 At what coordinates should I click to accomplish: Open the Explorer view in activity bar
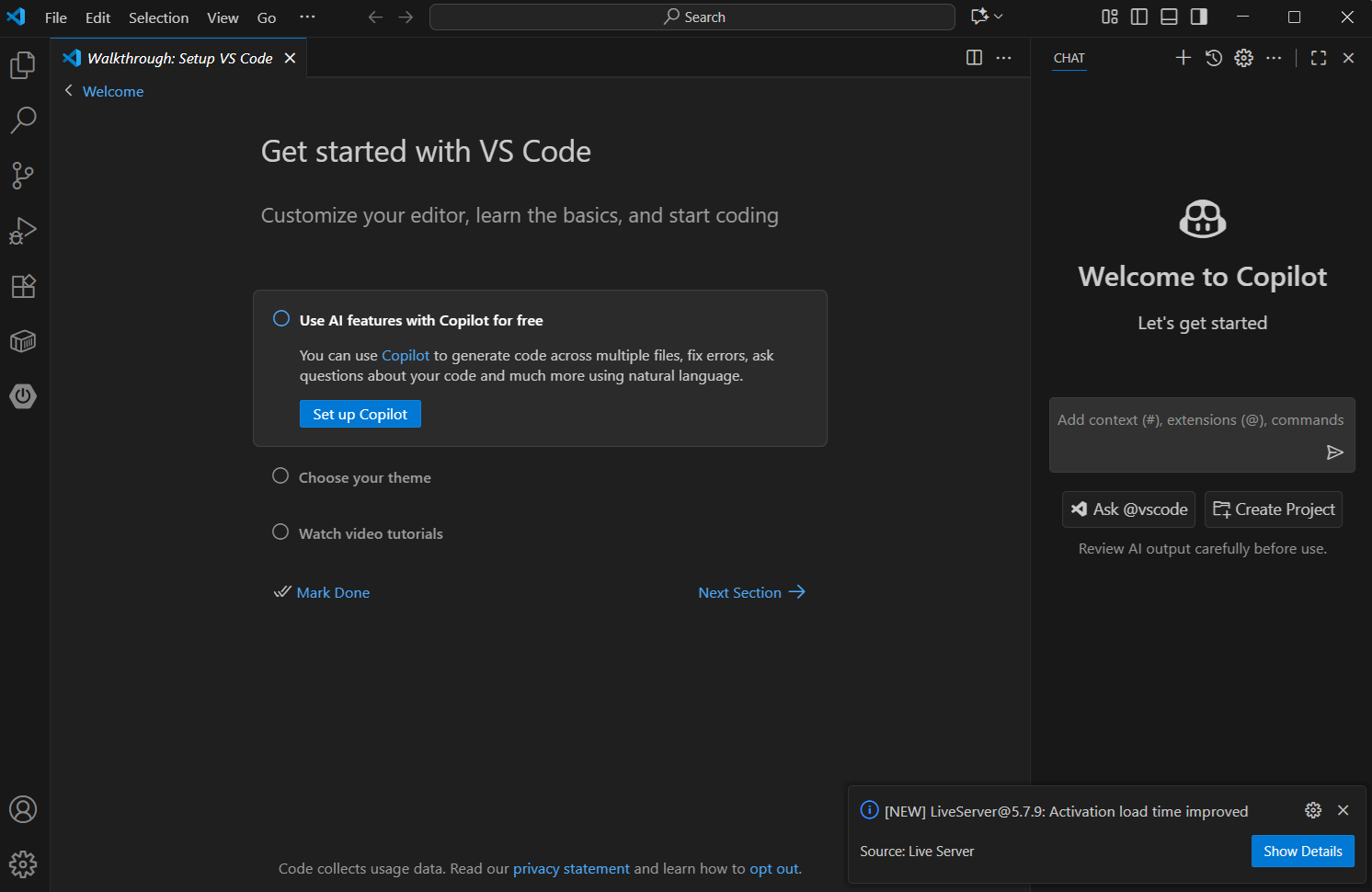point(23,65)
